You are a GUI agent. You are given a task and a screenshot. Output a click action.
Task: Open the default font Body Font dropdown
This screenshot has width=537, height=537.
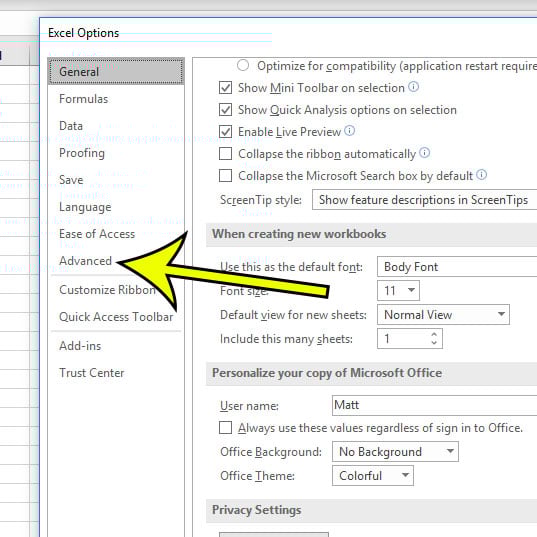click(457, 266)
